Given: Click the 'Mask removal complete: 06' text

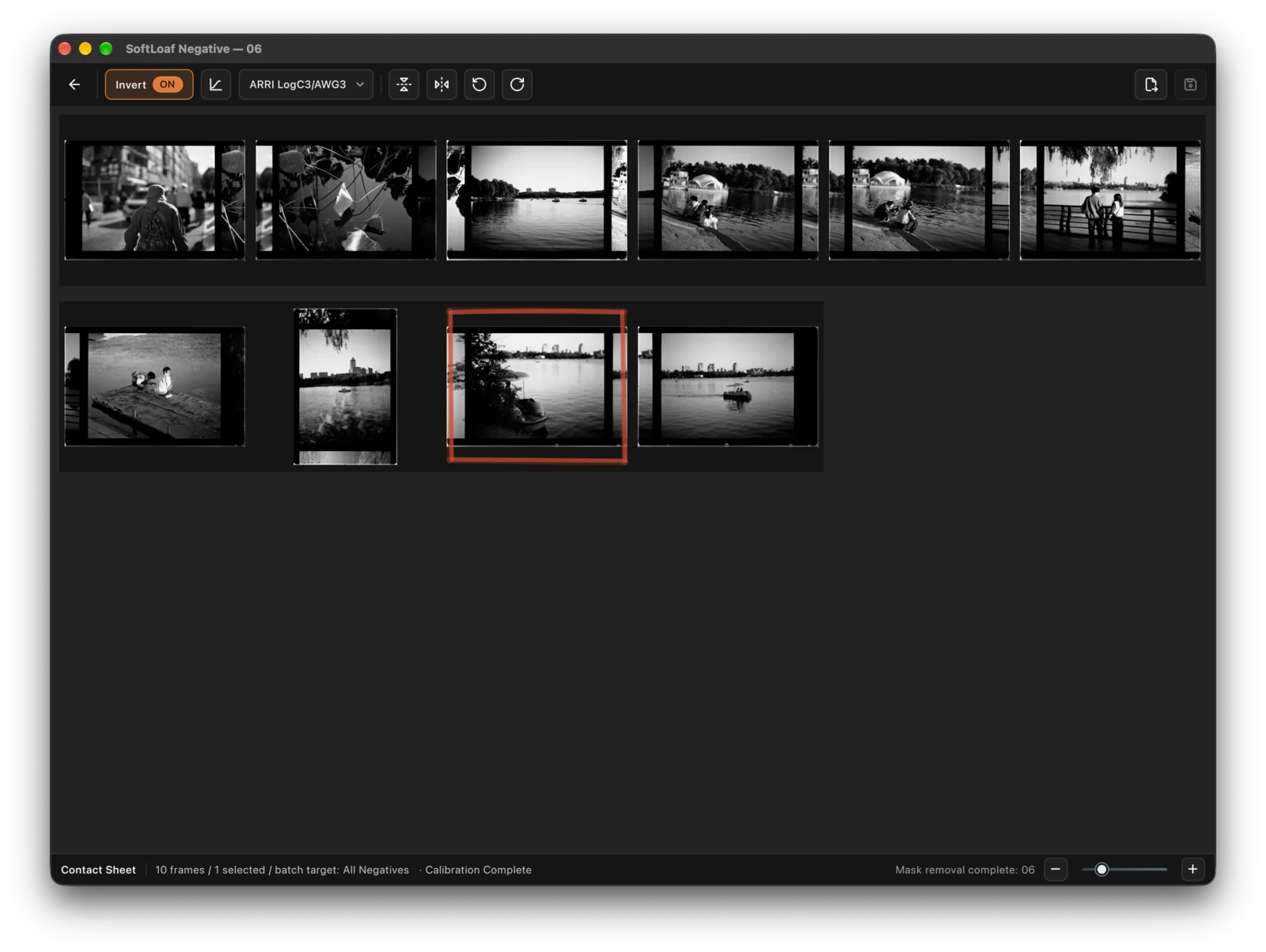Looking at the screenshot, I should tap(965, 870).
